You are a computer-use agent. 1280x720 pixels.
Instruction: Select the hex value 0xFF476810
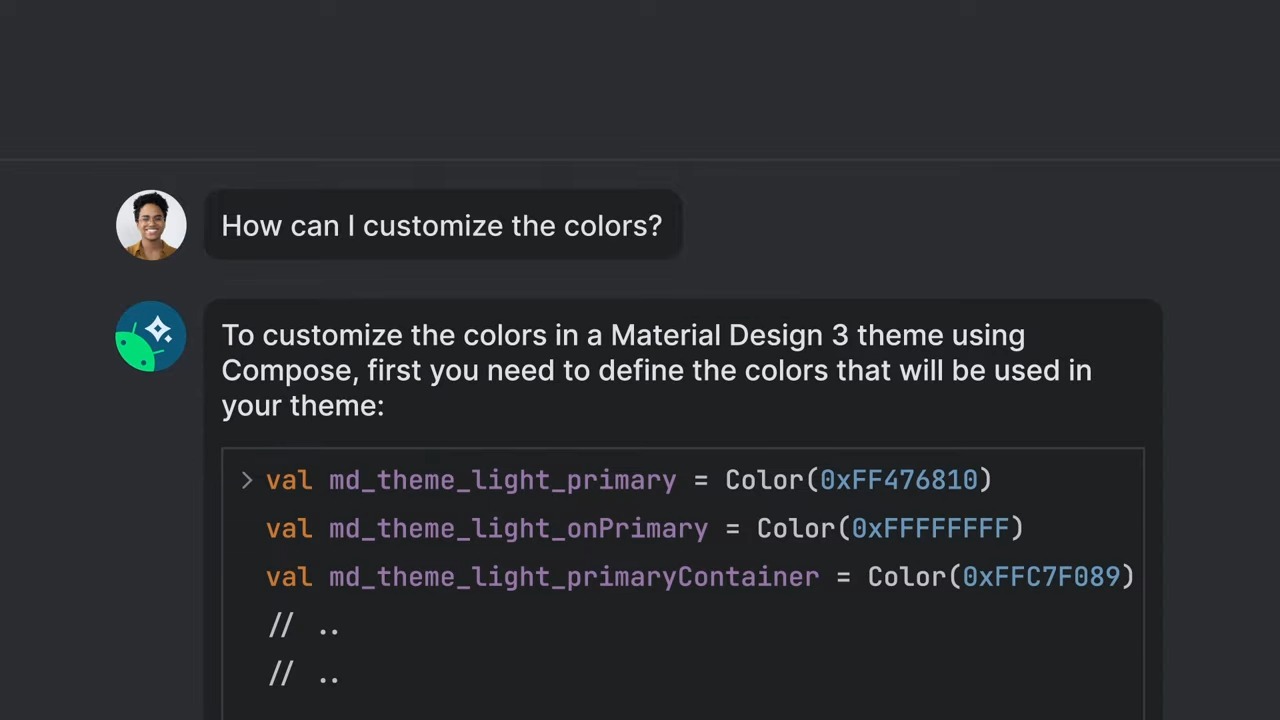[902, 480]
